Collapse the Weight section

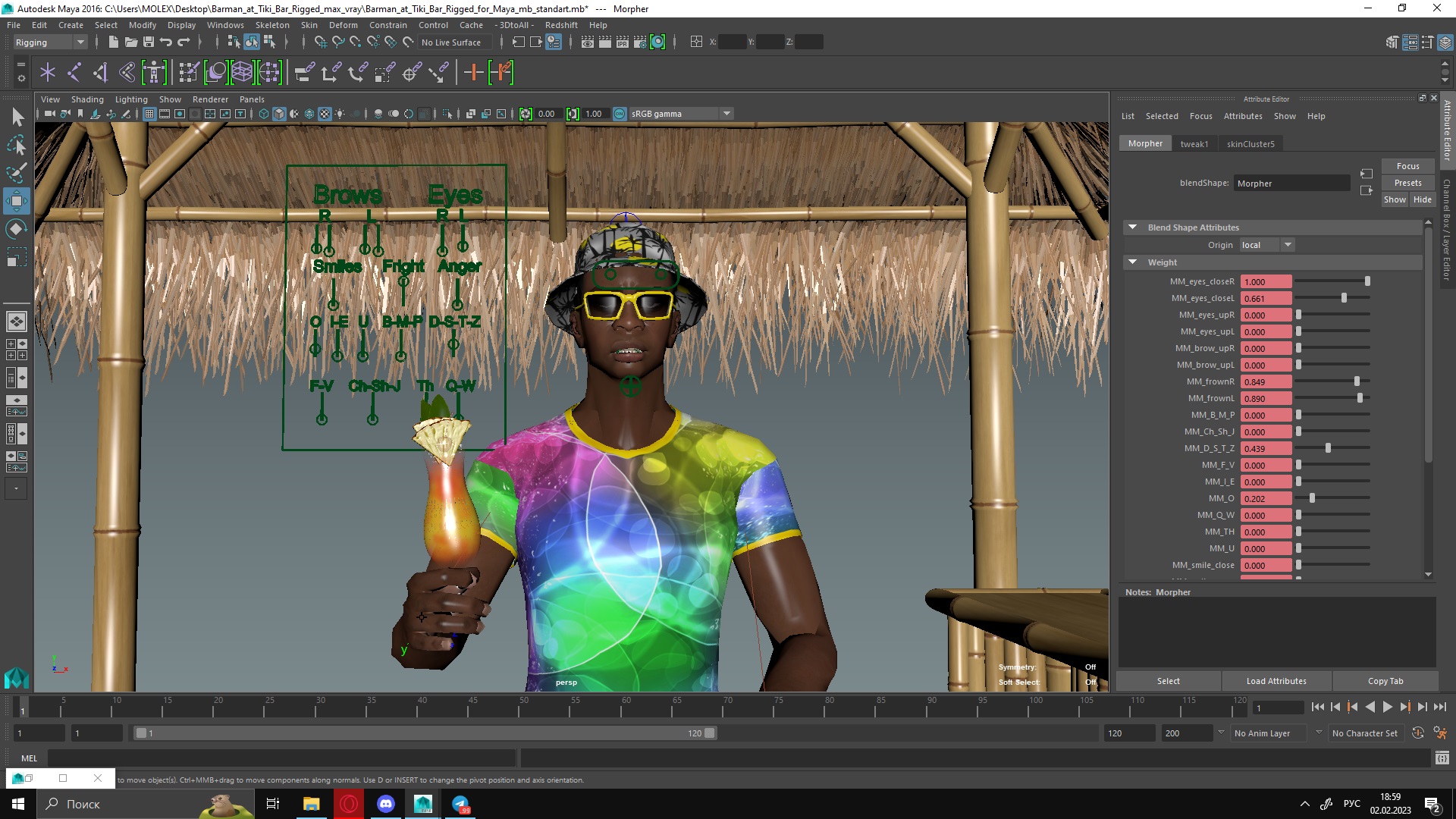point(1132,262)
